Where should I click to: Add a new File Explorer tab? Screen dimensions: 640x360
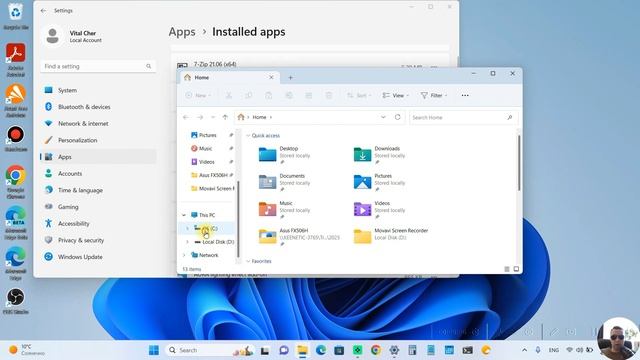point(291,78)
